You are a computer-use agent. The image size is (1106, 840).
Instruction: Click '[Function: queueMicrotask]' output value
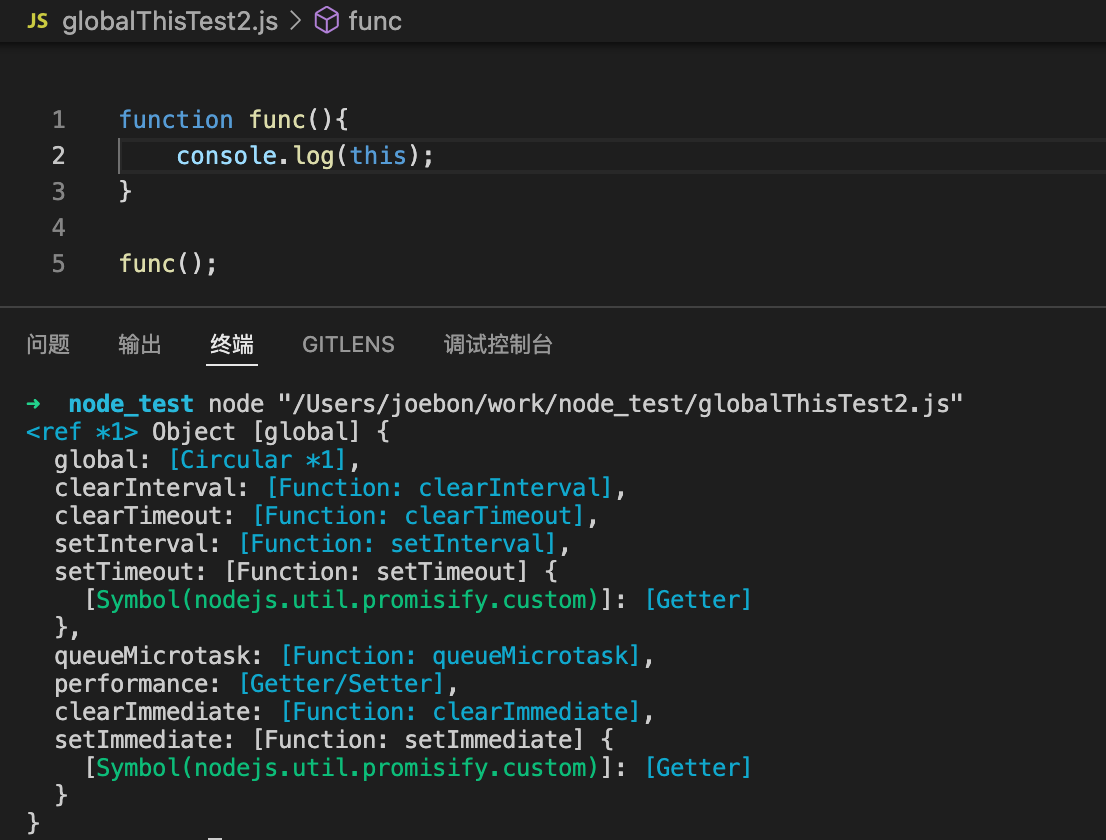tap(460, 656)
